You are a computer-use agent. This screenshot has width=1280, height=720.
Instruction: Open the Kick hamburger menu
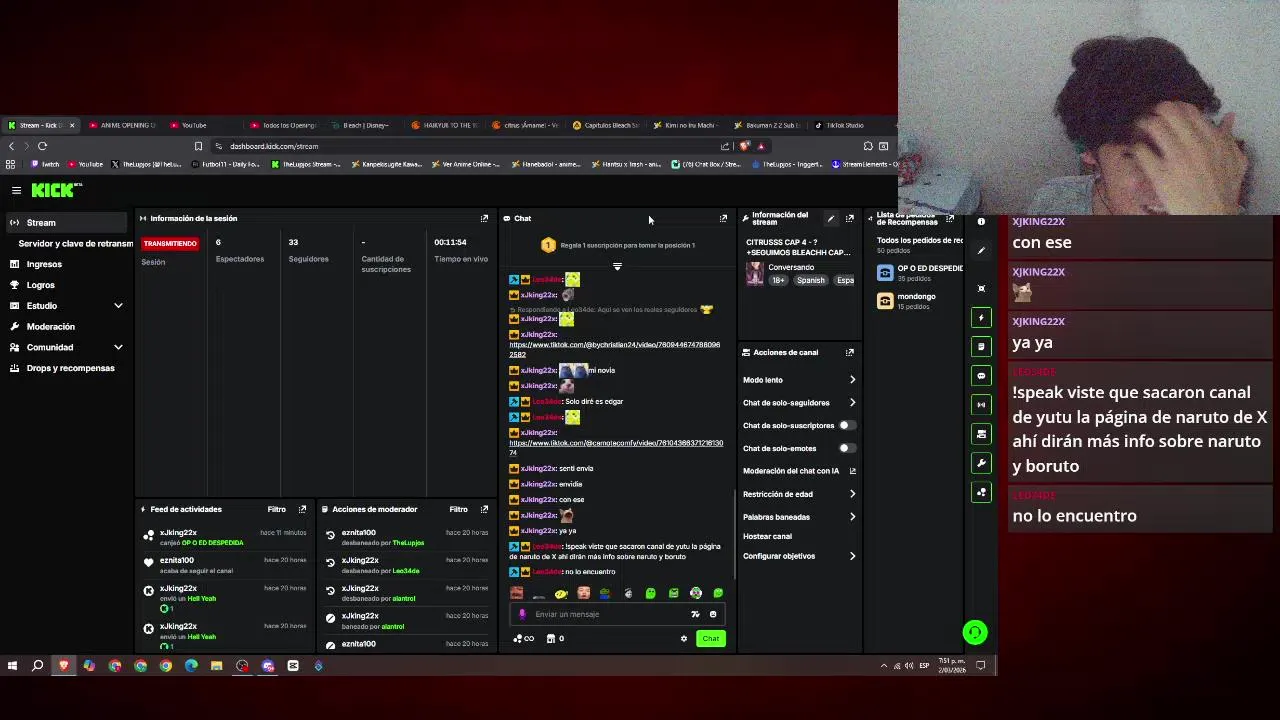16,190
